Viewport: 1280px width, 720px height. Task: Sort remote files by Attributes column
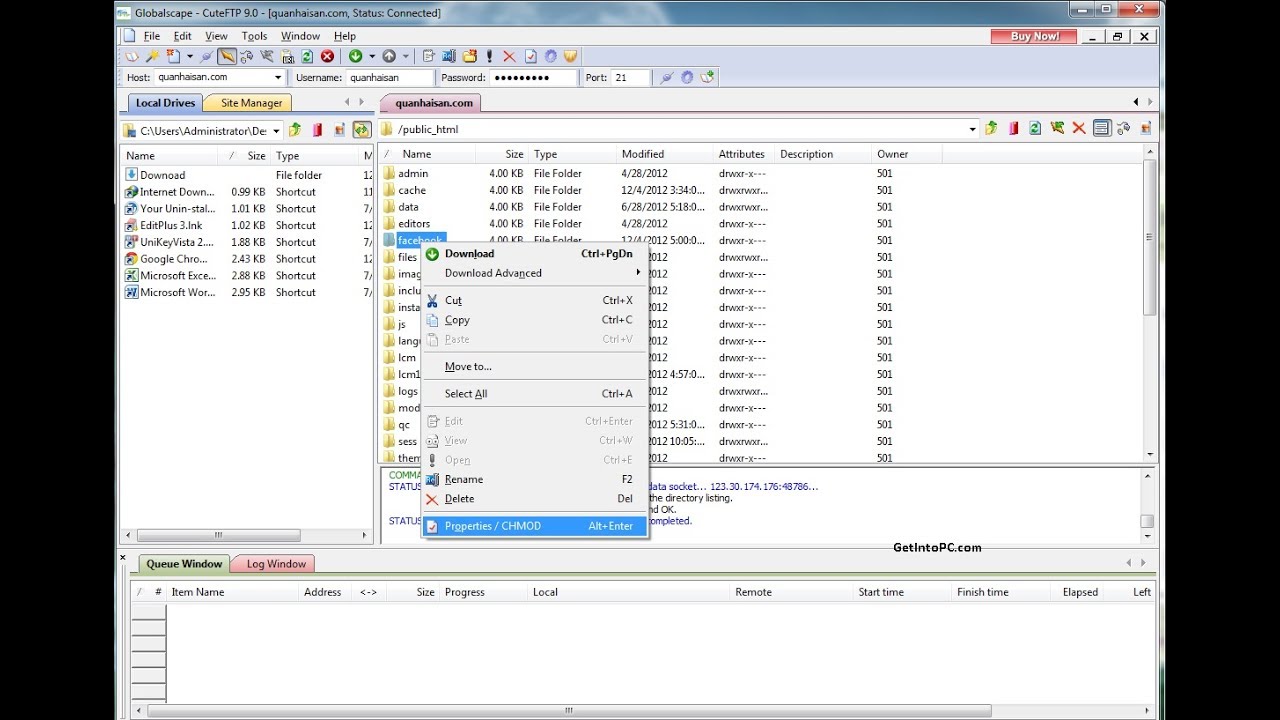pos(743,154)
